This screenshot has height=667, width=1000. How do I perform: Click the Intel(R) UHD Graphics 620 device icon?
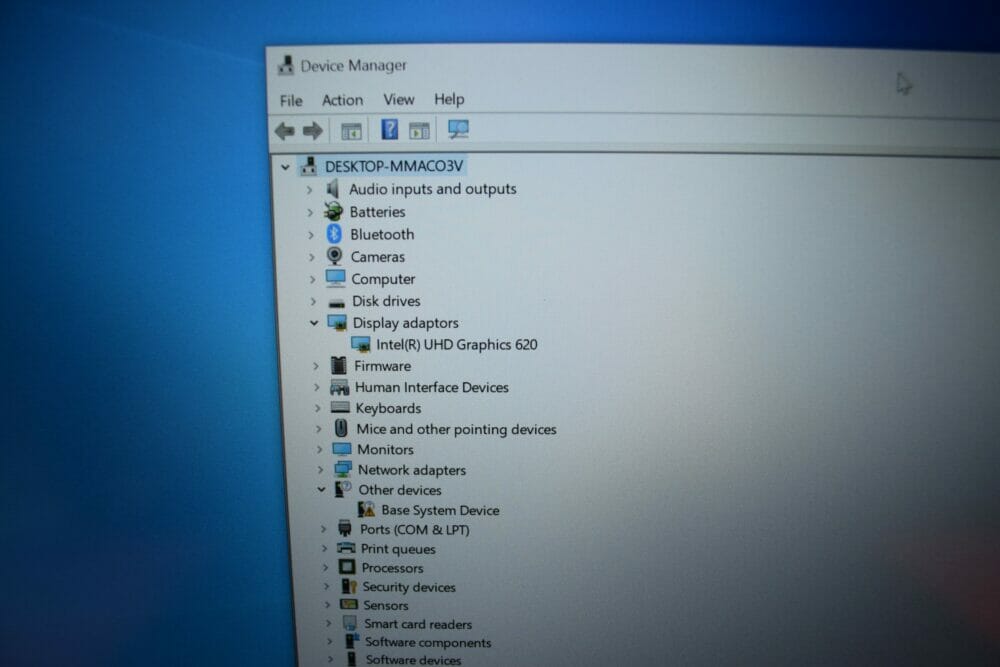pos(361,344)
